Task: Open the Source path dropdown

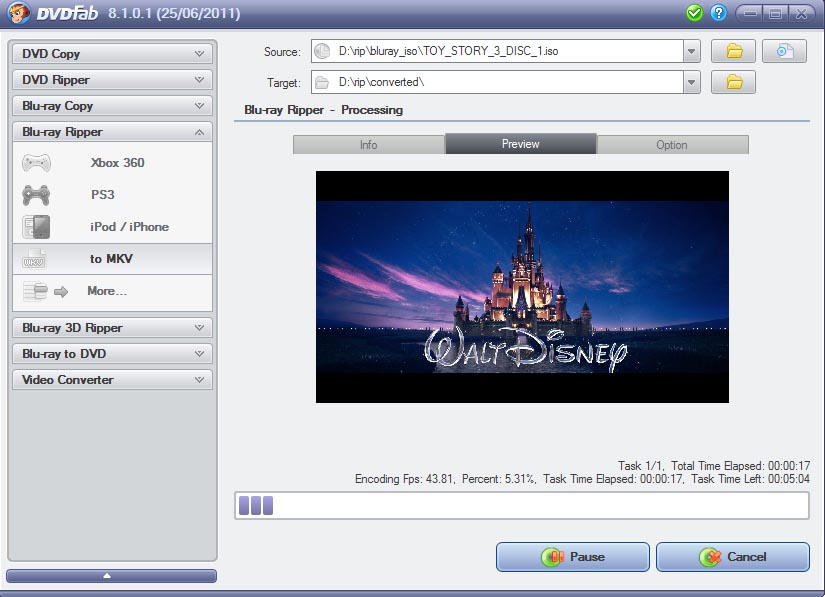Action: (x=691, y=52)
